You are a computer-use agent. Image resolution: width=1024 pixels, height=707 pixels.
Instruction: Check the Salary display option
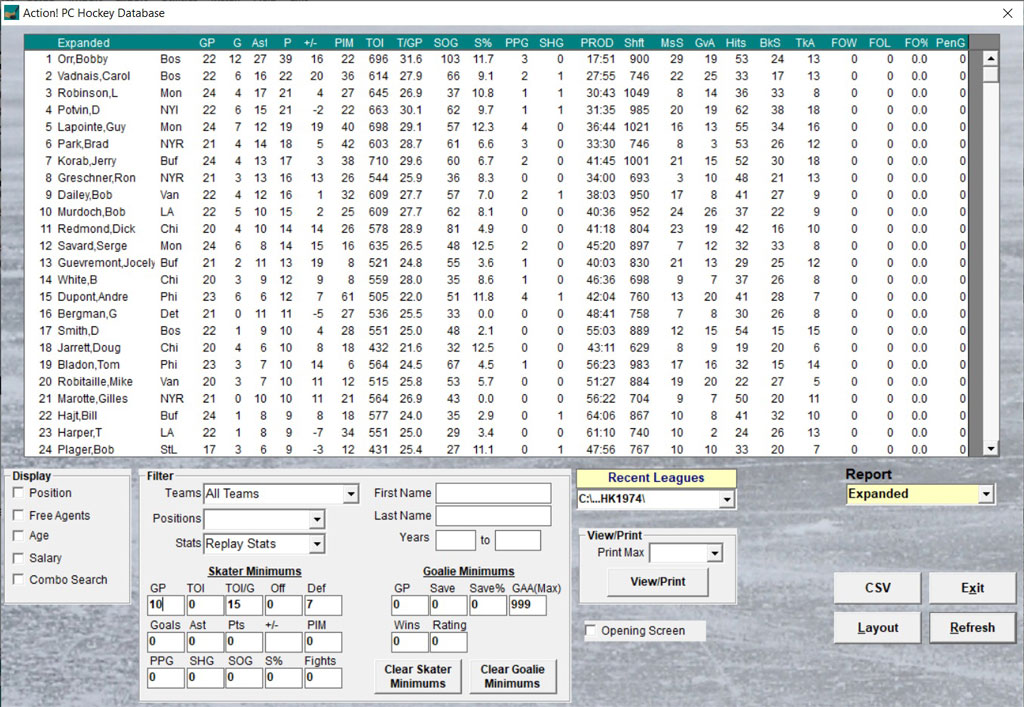point(18,558)
